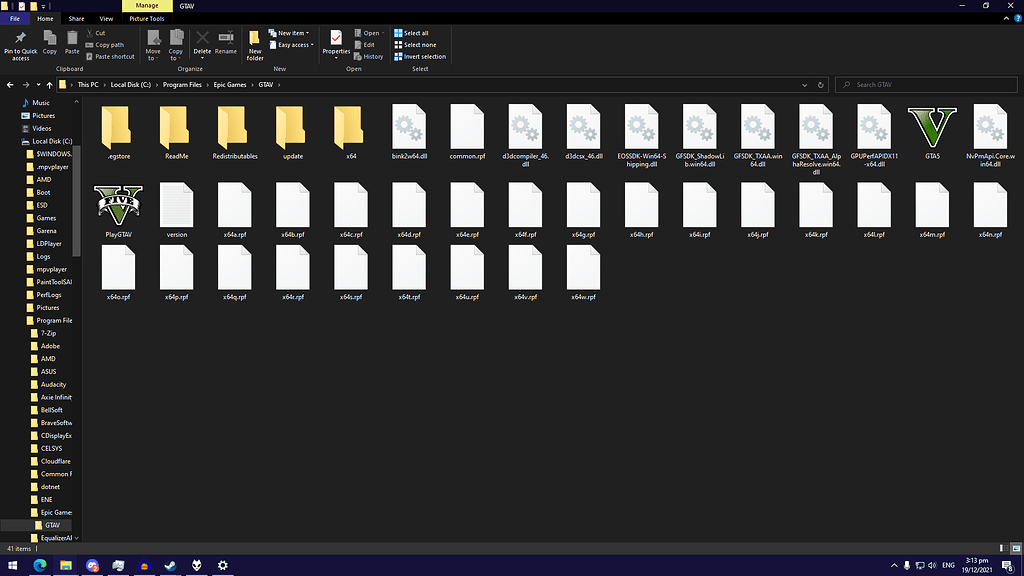Open the New item dropdown

[289, 31]
